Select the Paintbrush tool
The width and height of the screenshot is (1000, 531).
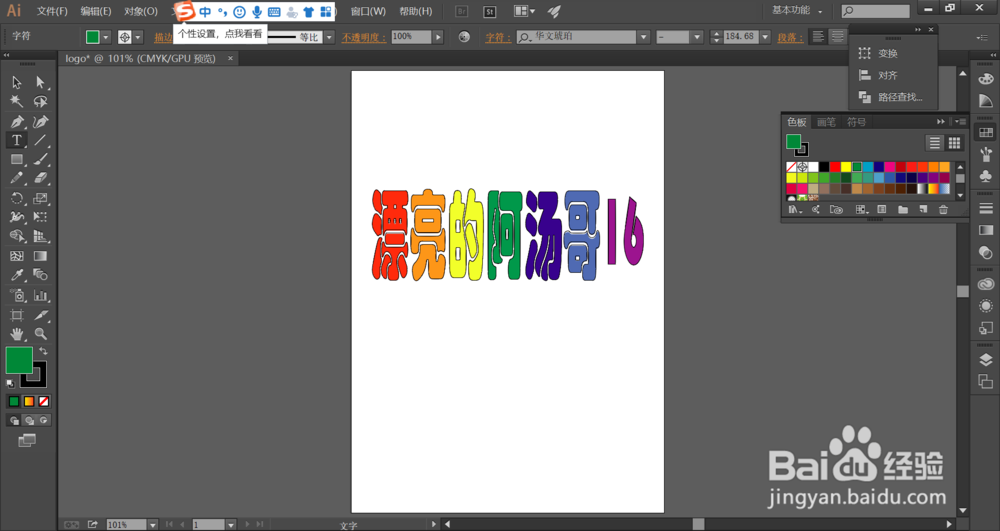tap(40, 159)
